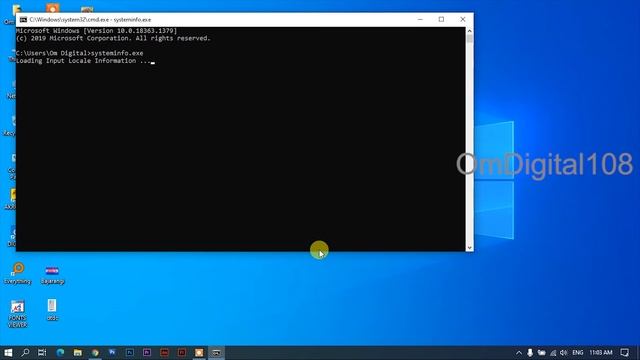Minimize the Command Prompt window
This screenshot has height=360, width=640.
(x=420, y=20)
